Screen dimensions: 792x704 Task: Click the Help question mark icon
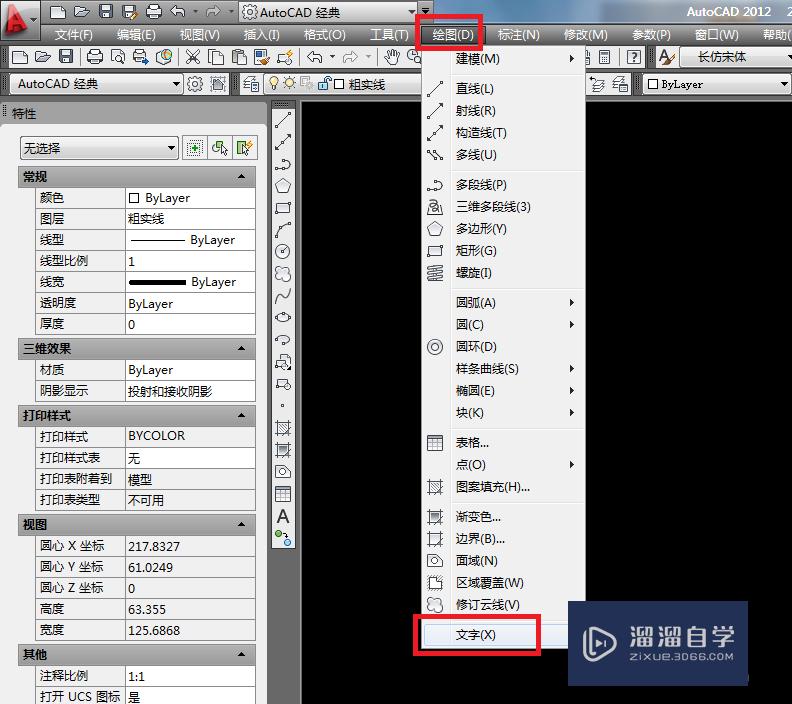click(x=633, y=57)
